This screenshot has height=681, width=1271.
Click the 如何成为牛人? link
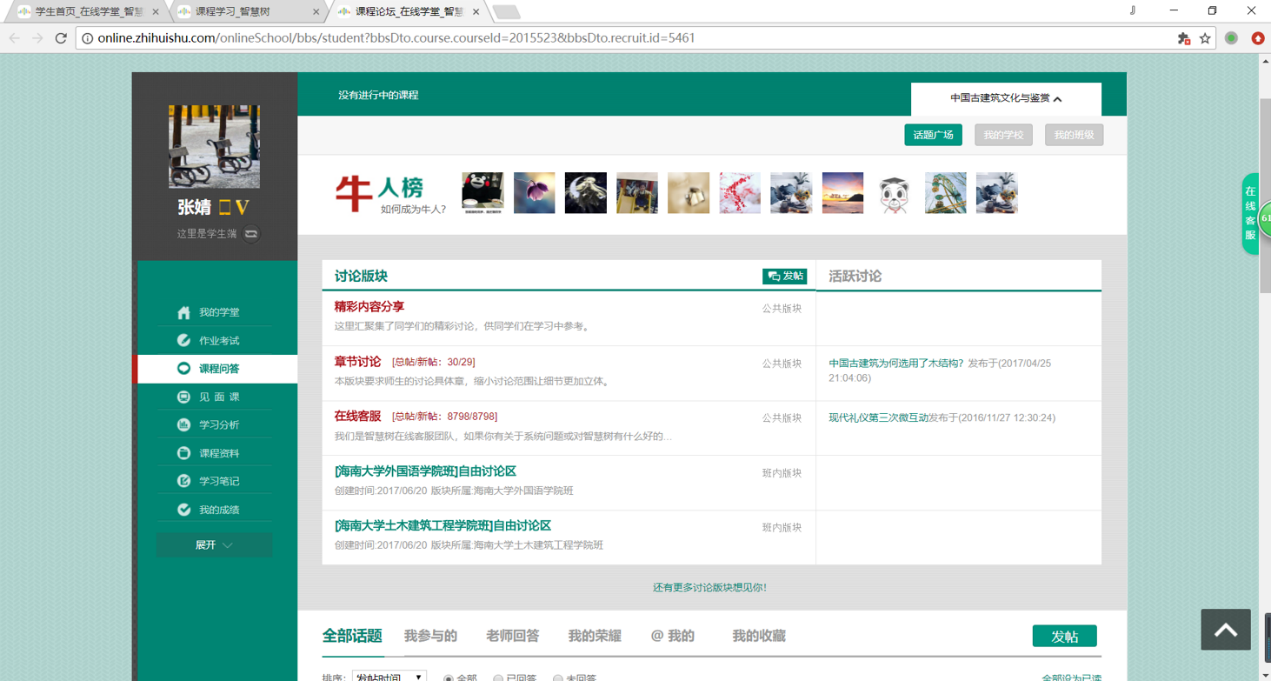413,210
